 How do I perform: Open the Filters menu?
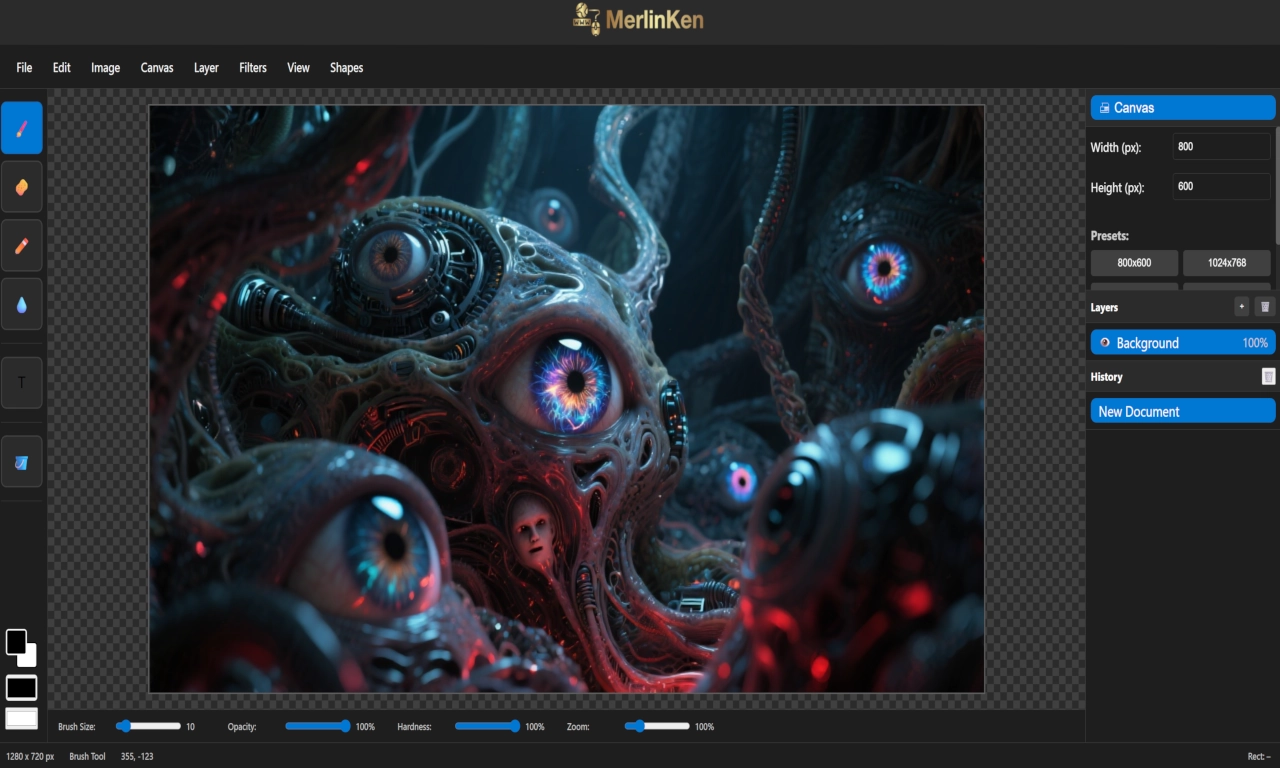(252, 68)
